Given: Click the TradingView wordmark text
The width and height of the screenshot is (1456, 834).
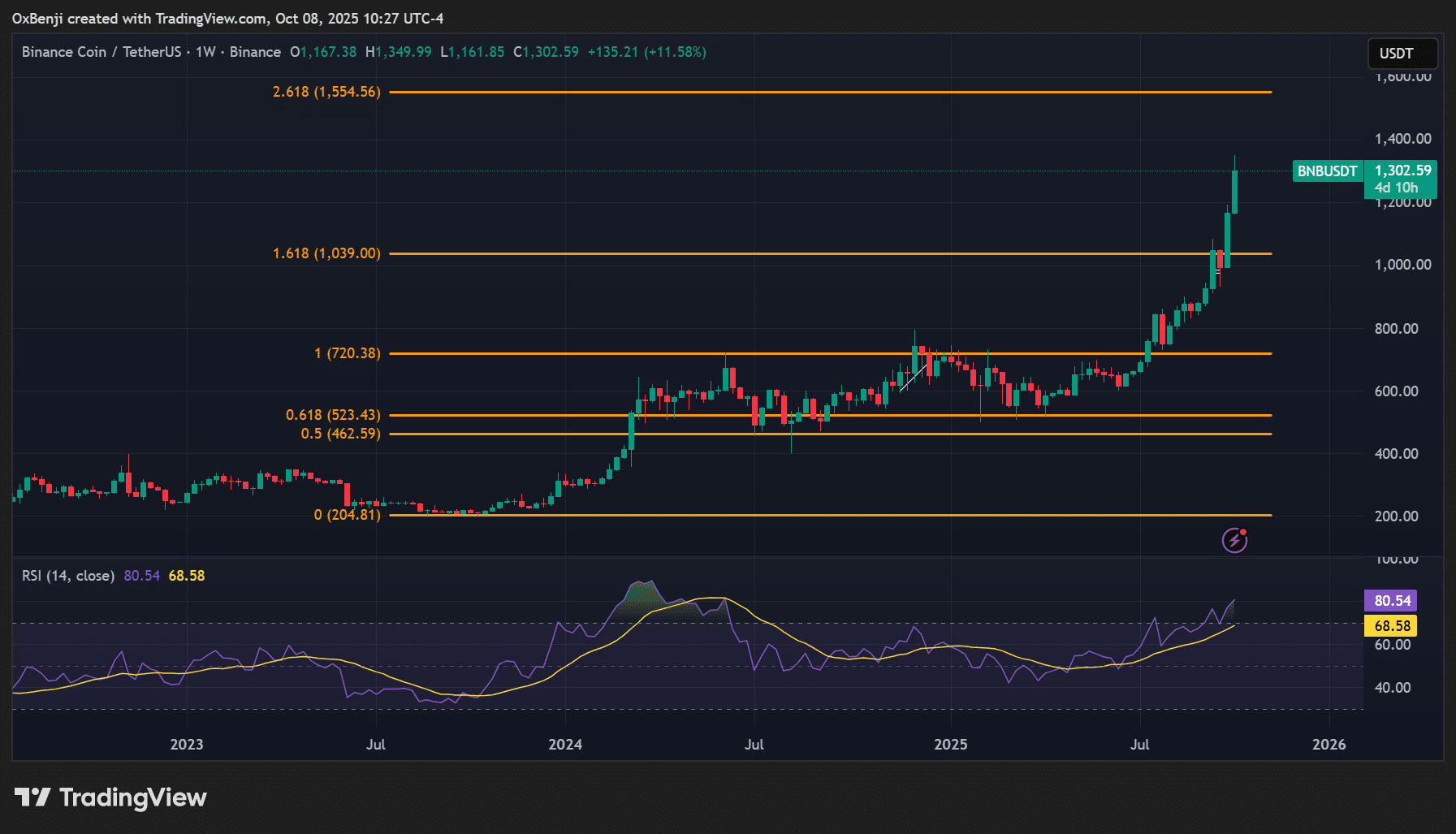Looking at the screenshot, I should (x=133, y=797).
